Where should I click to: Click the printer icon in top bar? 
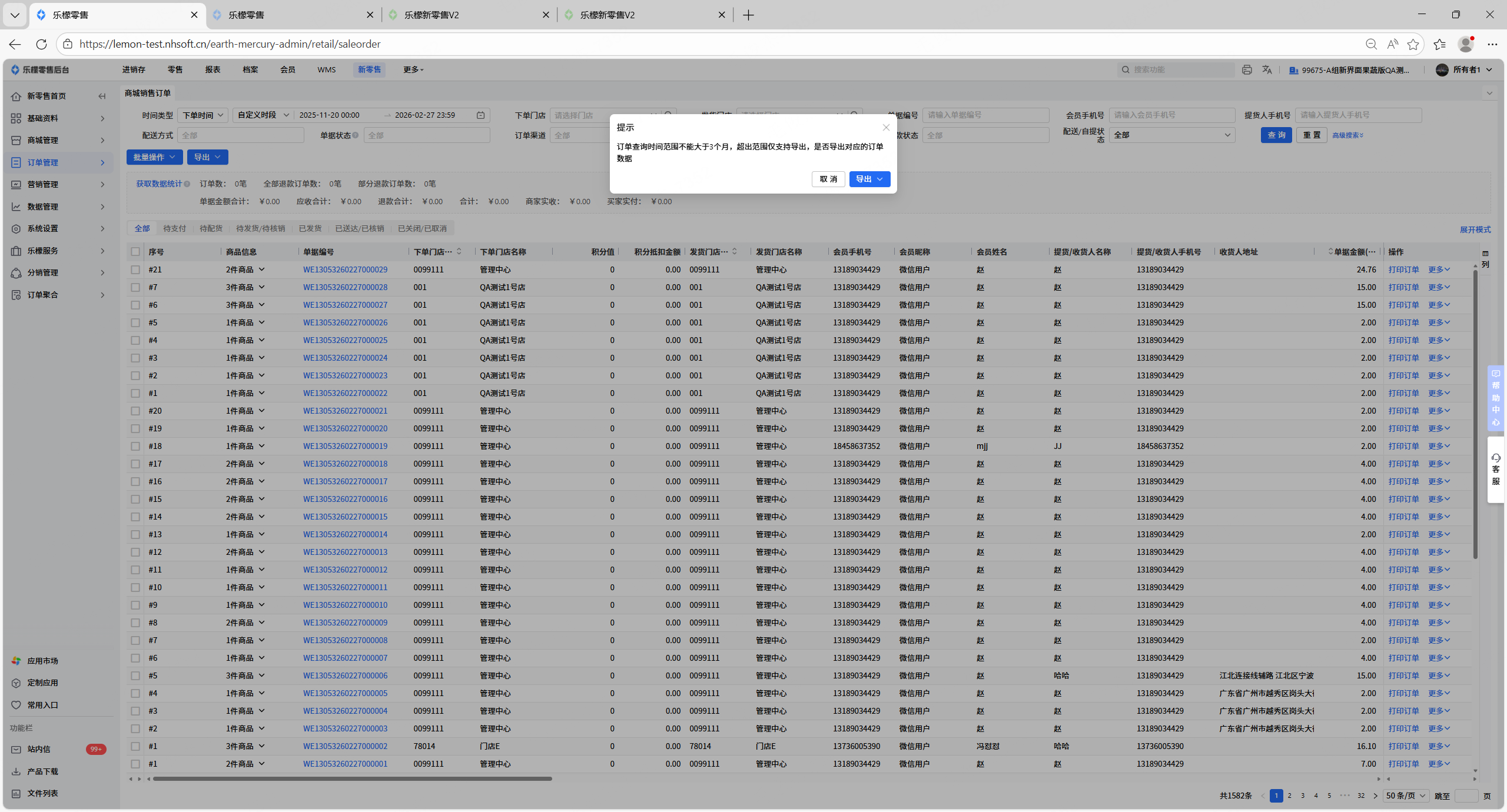click(1246, 69)
